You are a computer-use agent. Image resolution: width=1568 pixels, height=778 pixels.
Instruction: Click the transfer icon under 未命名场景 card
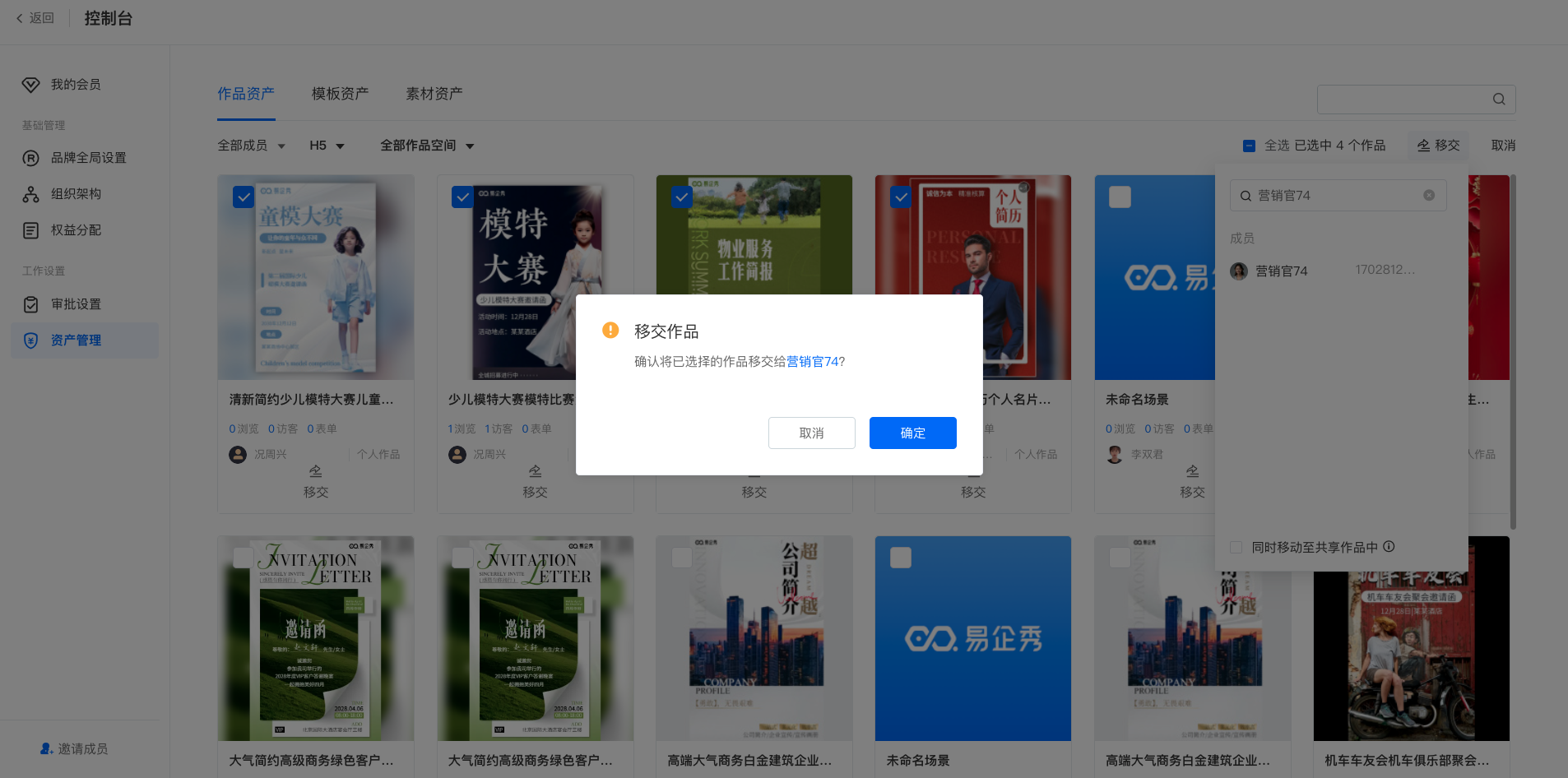click(1192, 471)
